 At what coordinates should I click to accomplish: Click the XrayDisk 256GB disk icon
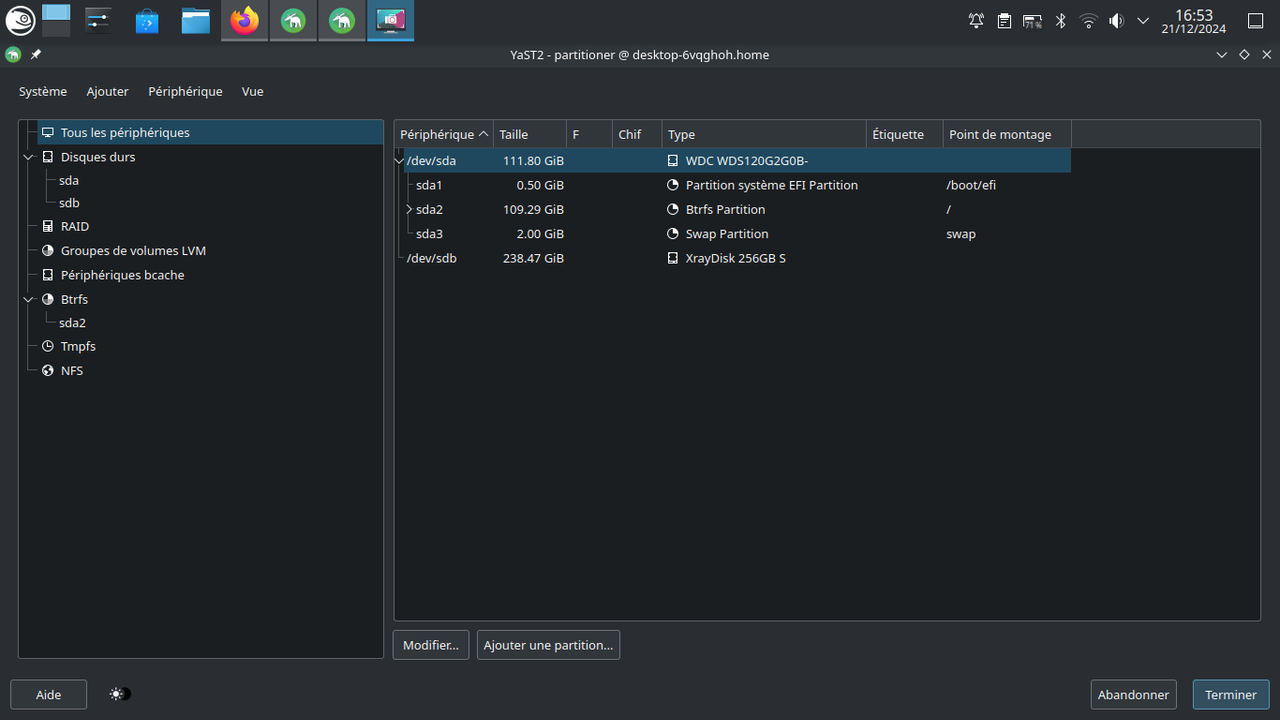[x=673, y=258]
